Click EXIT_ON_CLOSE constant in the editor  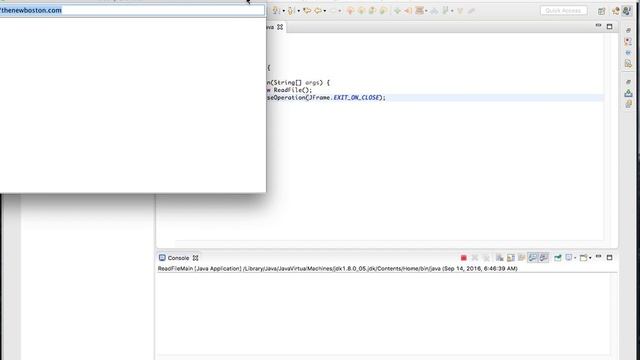click(357, 98)
